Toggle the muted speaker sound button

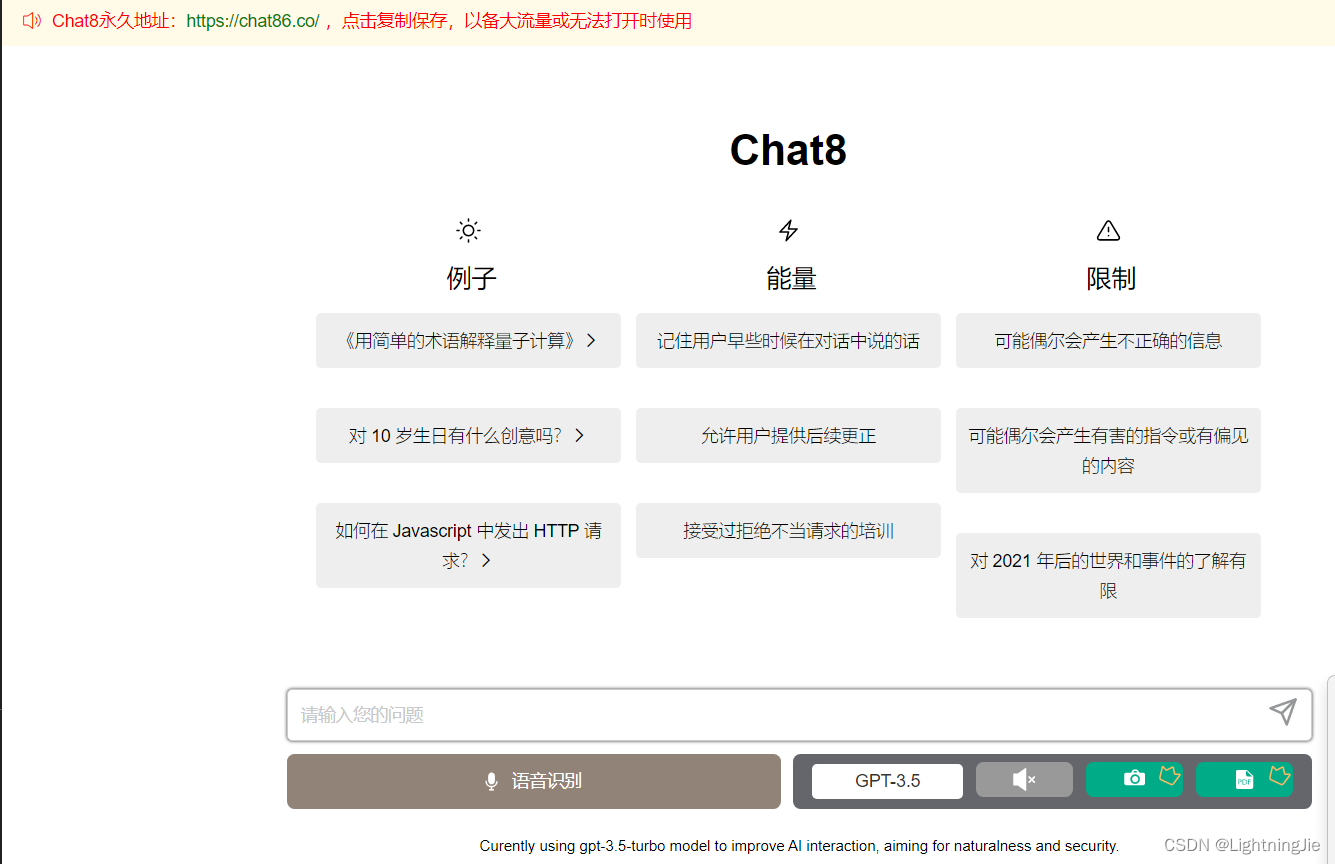click(1024, 780)
